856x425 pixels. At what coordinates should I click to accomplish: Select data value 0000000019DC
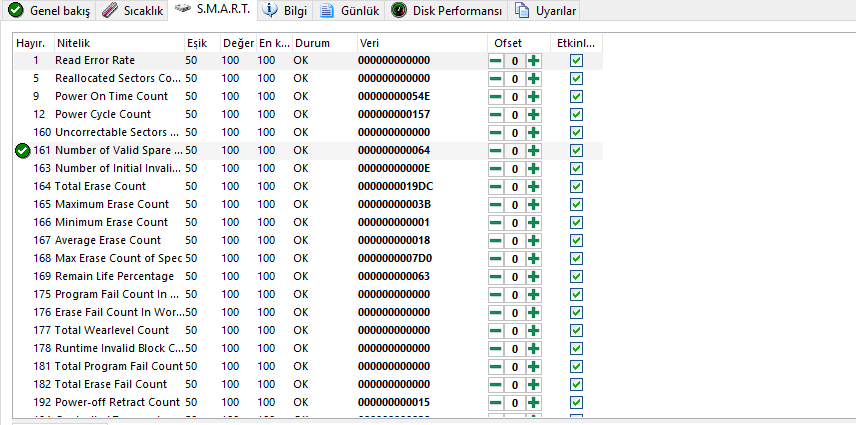[396, 187]
